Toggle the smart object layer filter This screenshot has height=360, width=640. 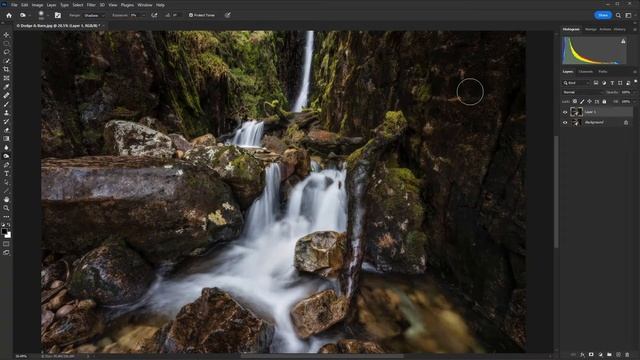628,83
